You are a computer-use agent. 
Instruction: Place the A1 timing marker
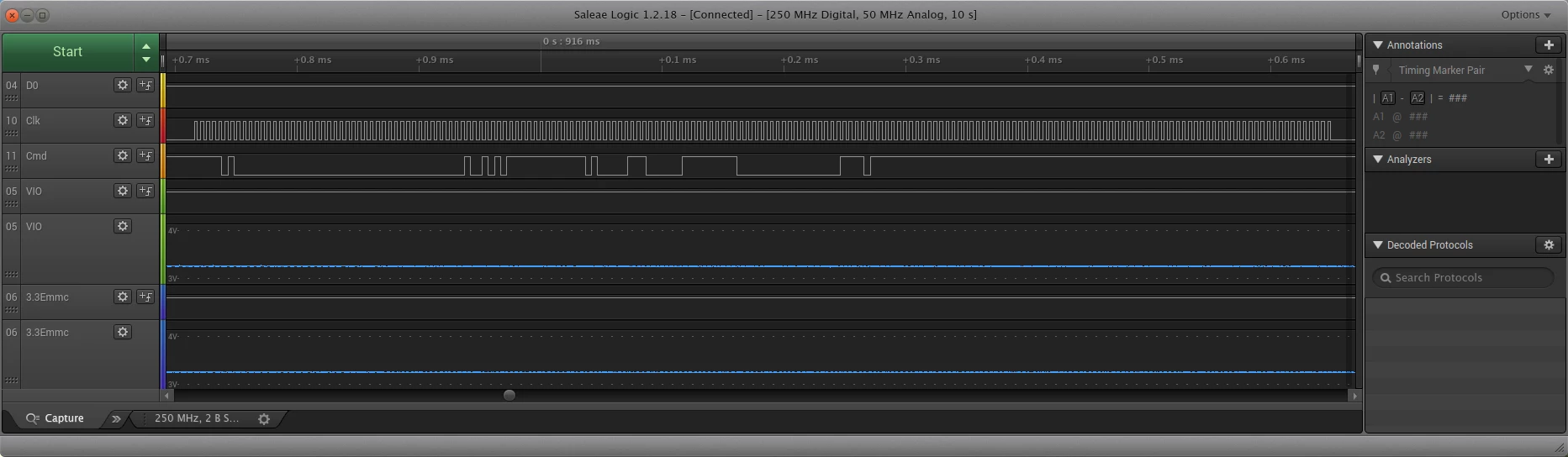click(1387, 97)
